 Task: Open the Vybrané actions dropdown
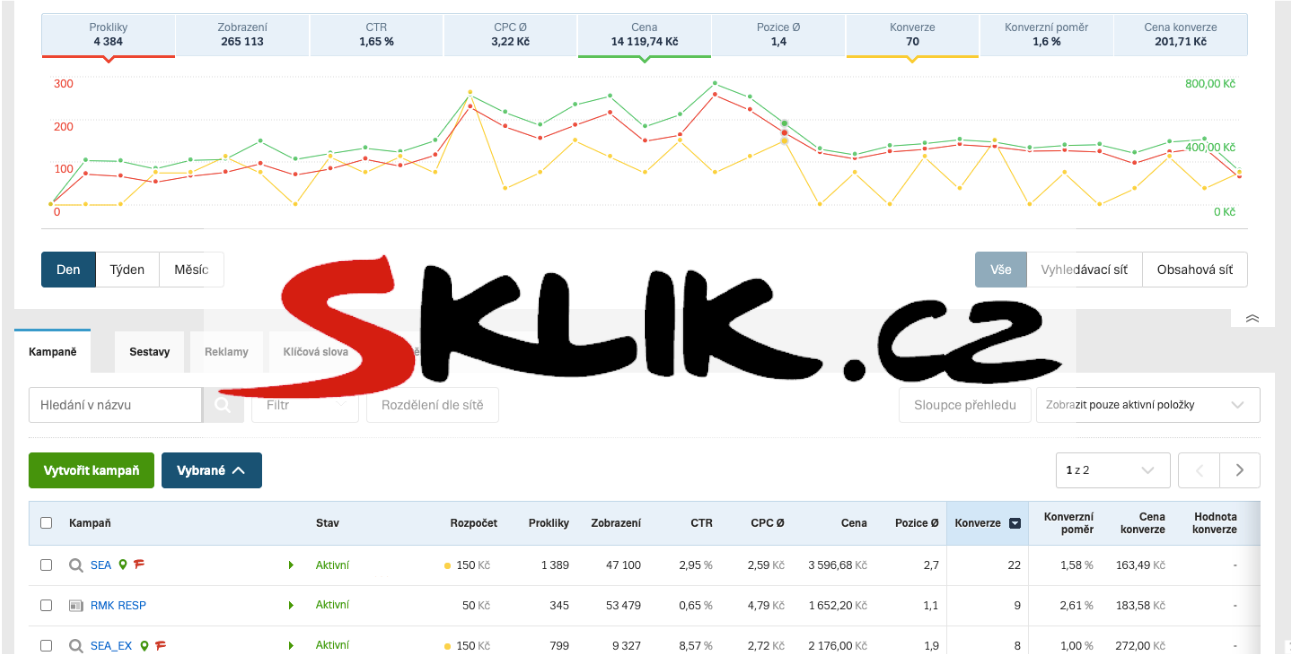click(211, 470)
